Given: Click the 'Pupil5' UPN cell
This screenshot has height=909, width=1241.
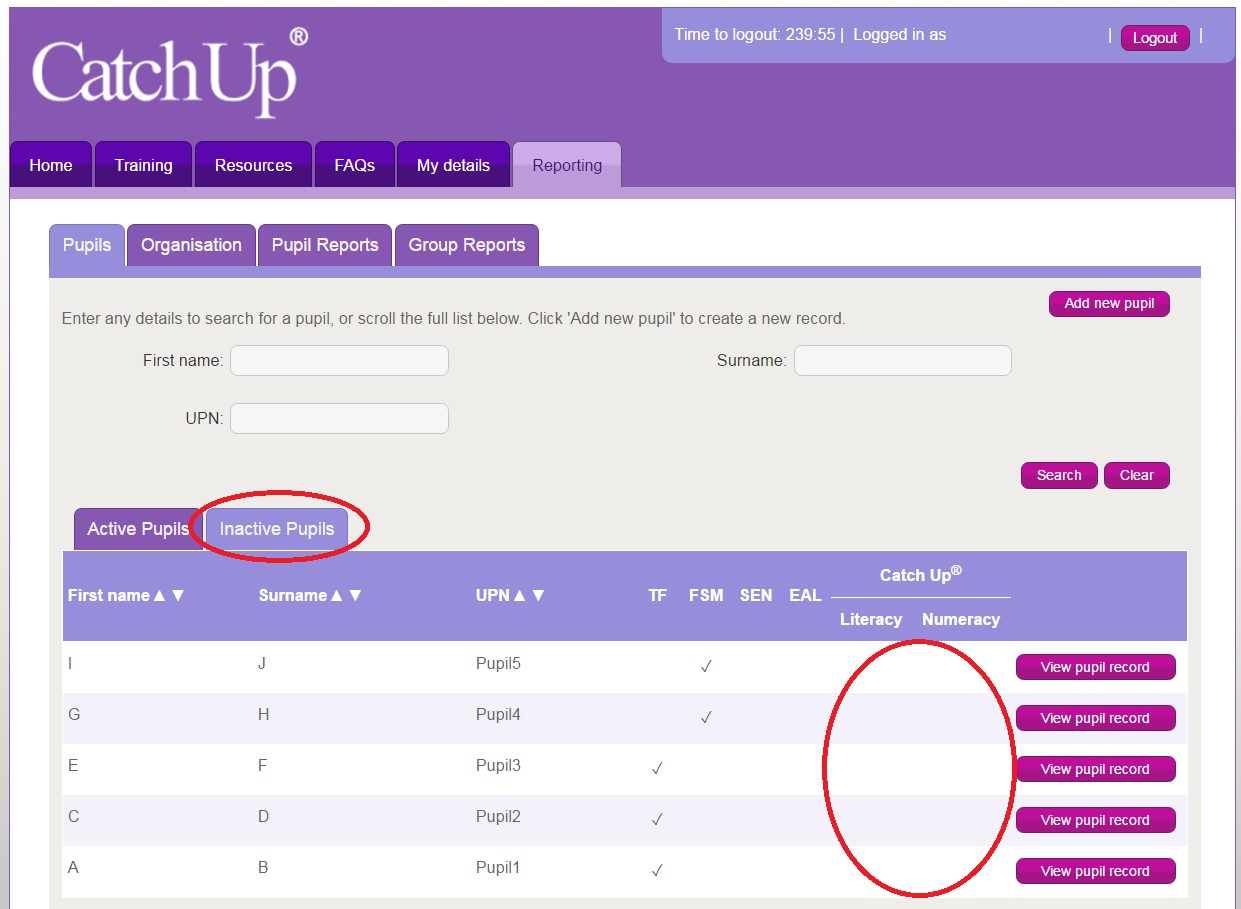Looking at the screenshot, I should point(498,664).
